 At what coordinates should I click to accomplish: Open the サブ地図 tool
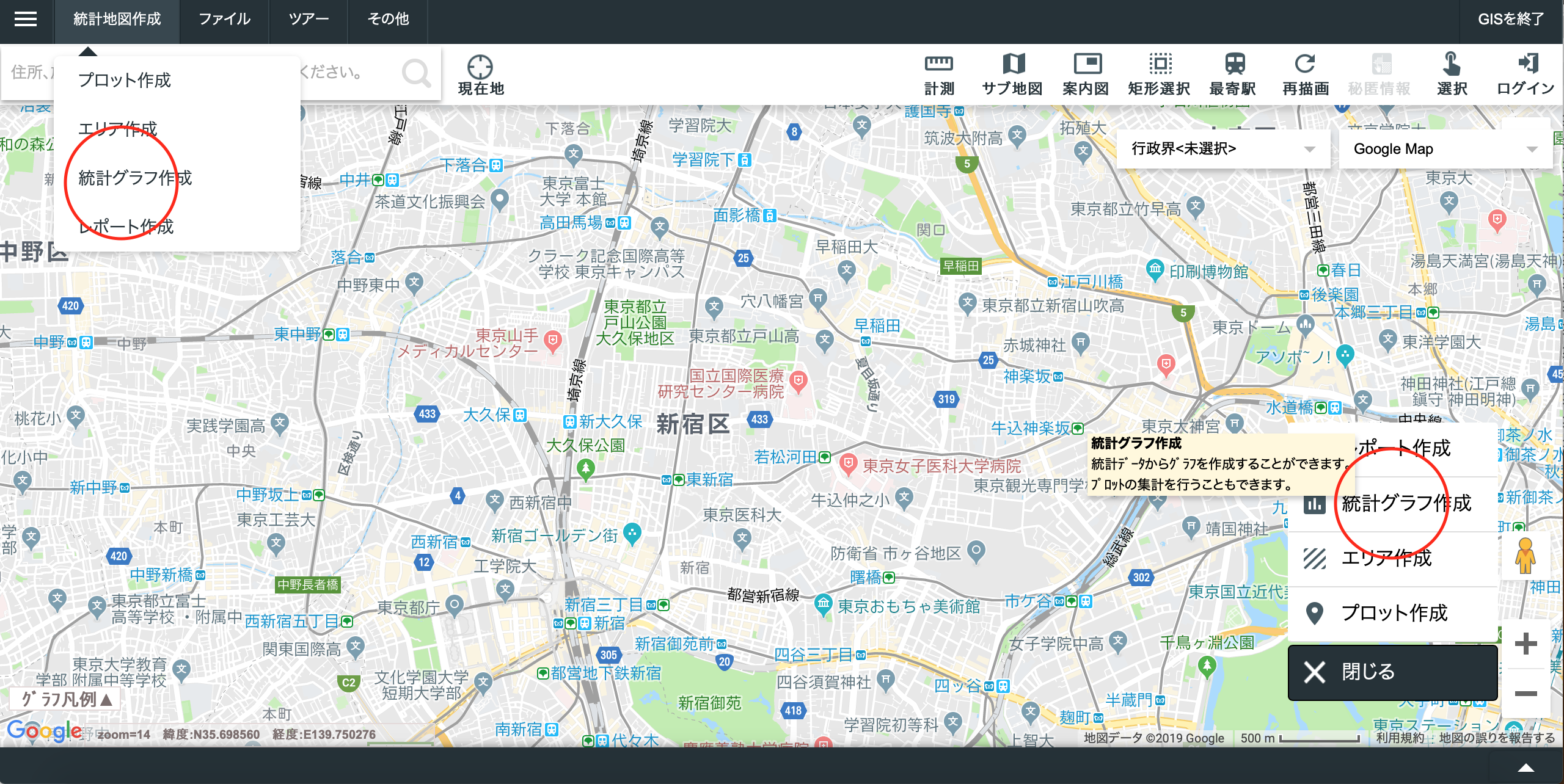coord(1013,64)
